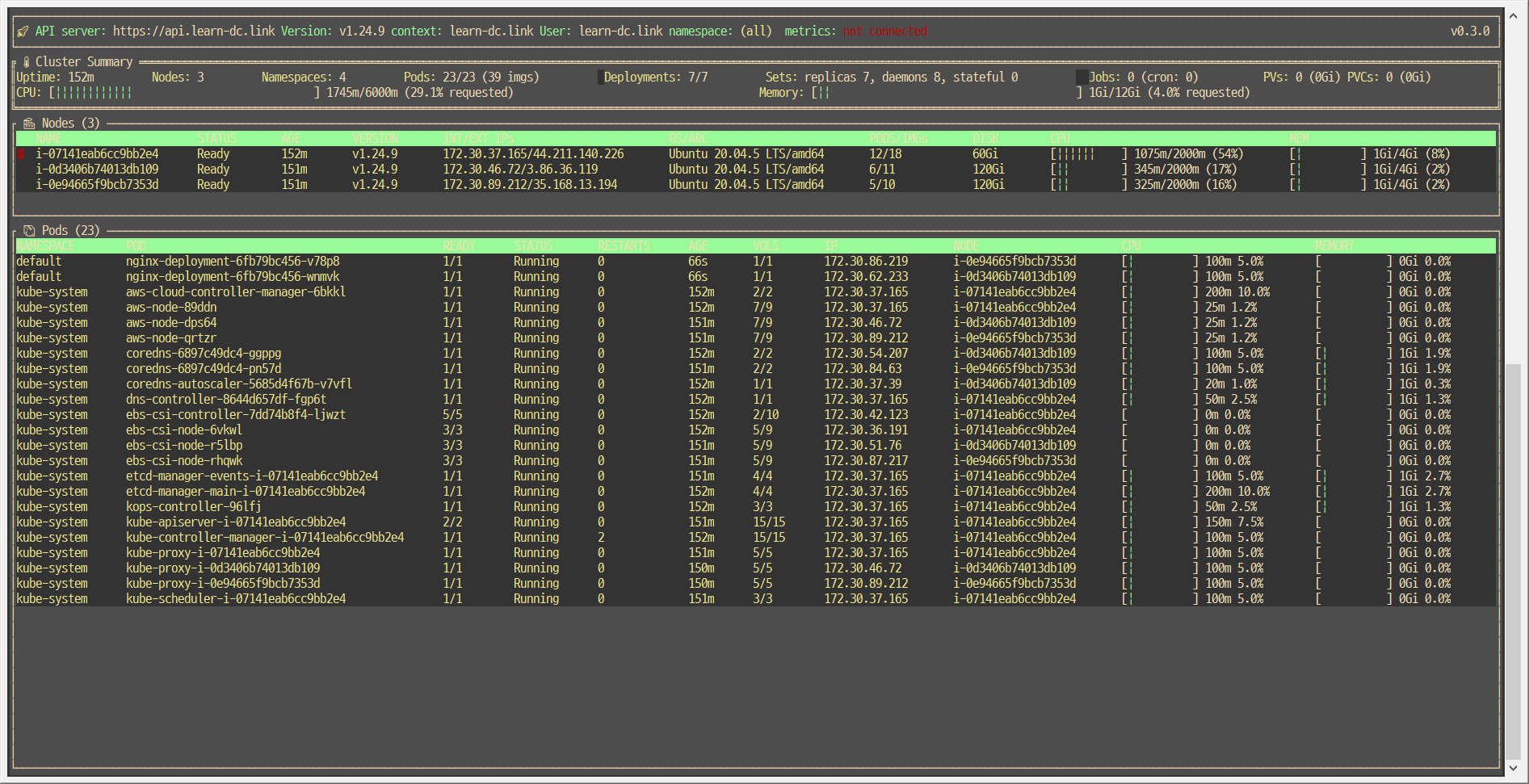Image resolution: width=1529 pixels, height=784 pixels.
Task: Select the red status icon on node i-07141eab6cc9bb2e4
Action: [21, 153]
